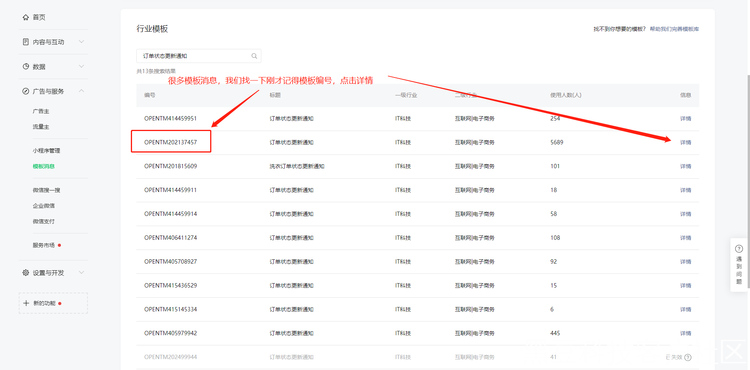Click the template code OPENTM406411274
Image resolution: width=750 pixels, height=370 pixels.
click(x=170, y=238)
